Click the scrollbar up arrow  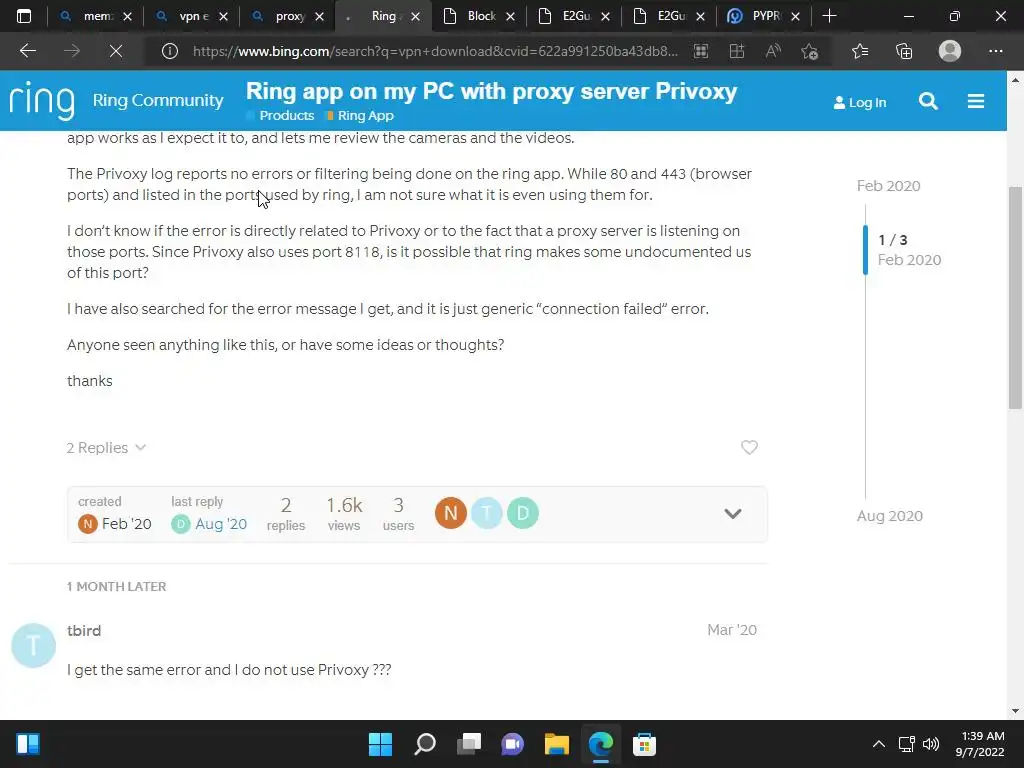(x=1015, y=80)
